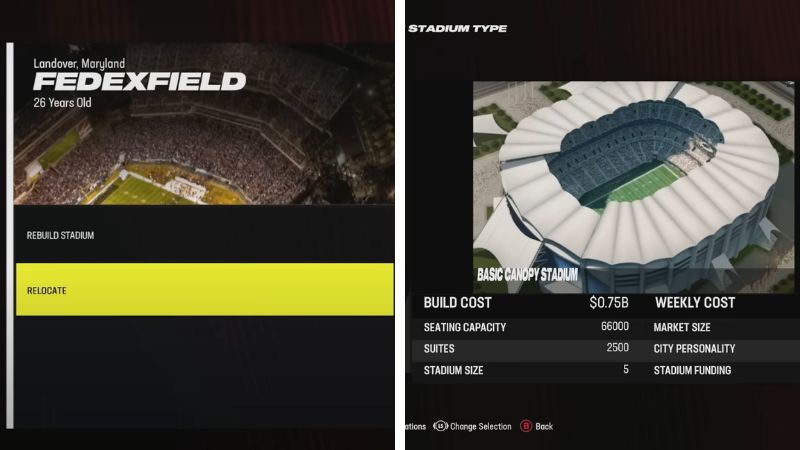Click the Basic Canopy Stadium caption
The height and width of the screenshot is (450, 800).
coord(527,275)
